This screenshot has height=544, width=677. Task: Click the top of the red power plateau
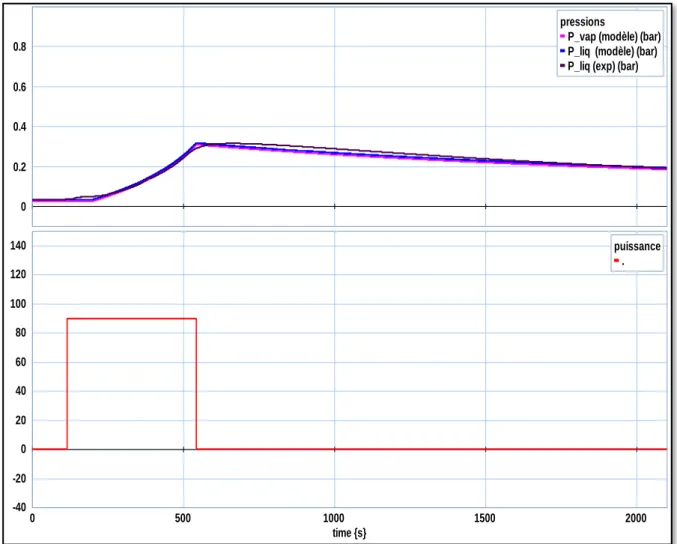pyautogui.click(x=132, y=319)
